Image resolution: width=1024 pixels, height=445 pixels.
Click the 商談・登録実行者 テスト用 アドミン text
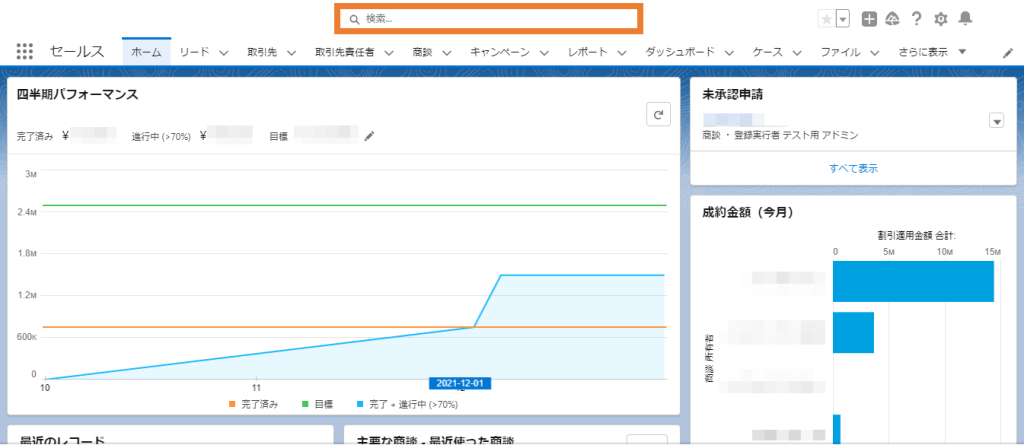[x=780, y=136]
